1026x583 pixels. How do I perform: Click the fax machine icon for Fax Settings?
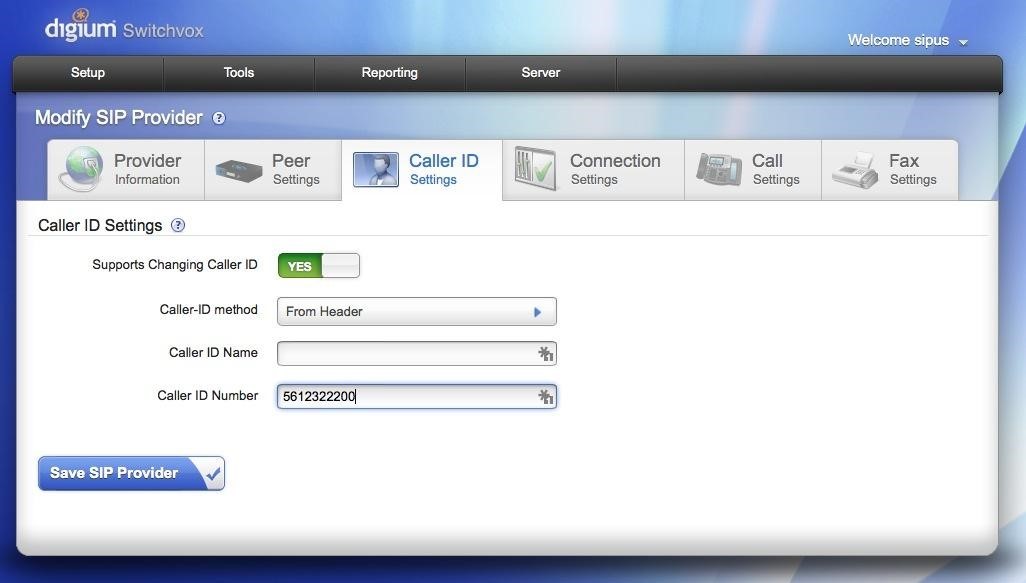[855, 171]
